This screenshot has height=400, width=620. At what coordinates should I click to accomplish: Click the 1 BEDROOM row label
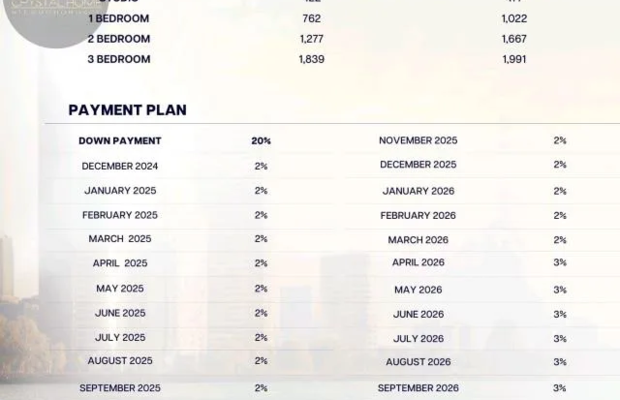119,19
